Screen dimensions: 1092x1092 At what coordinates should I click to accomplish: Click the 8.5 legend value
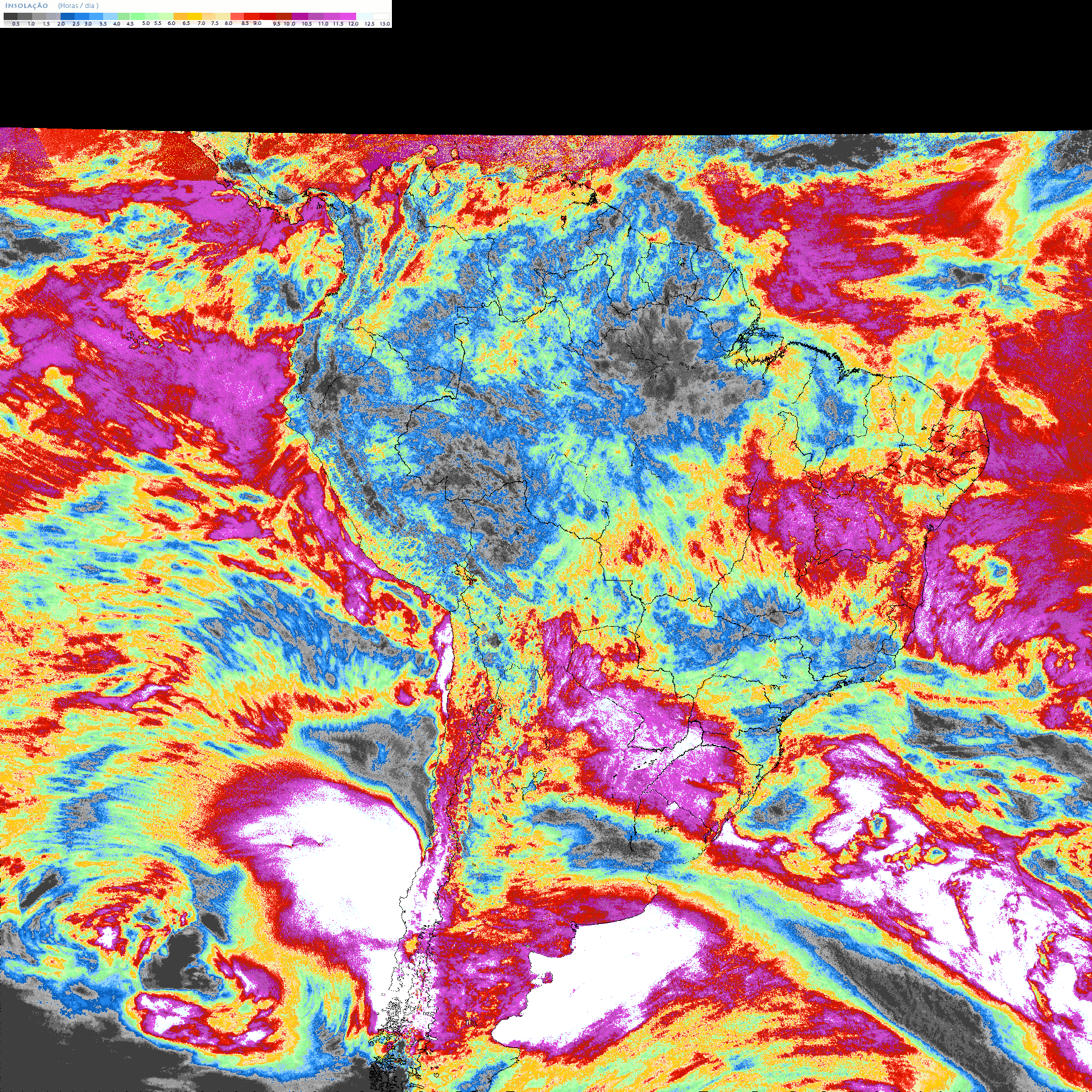245,23
